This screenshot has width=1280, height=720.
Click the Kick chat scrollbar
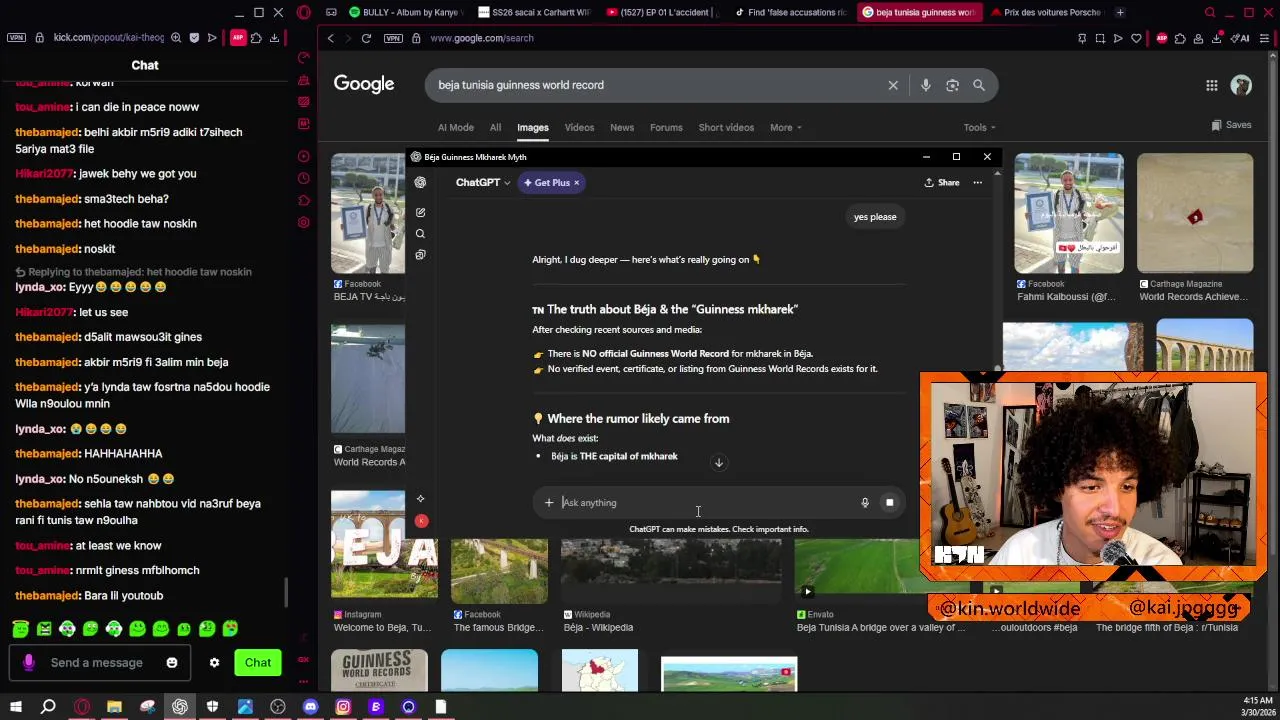[287, 592]
